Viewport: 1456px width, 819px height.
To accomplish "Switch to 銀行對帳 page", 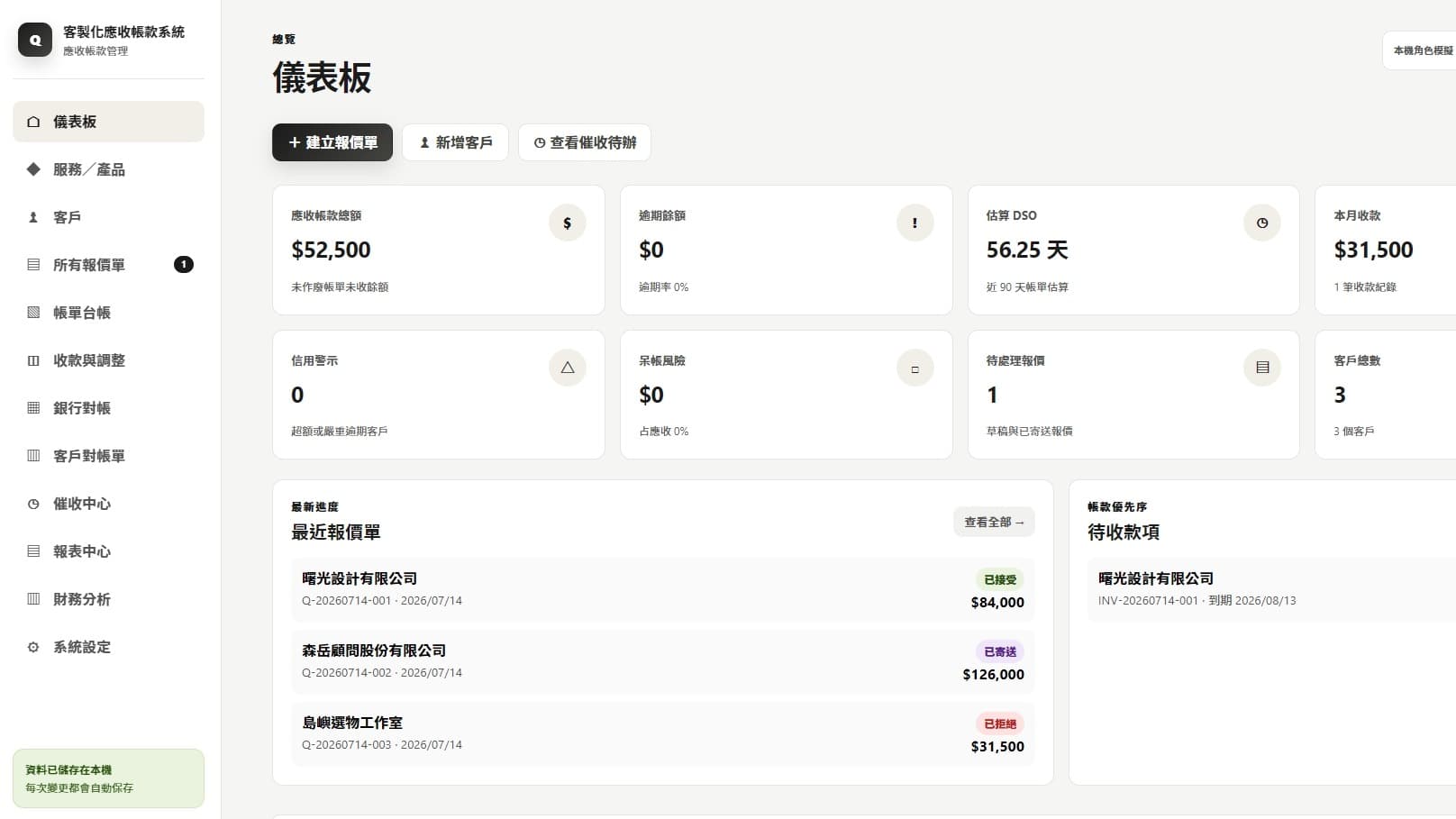I will (108, 408).
